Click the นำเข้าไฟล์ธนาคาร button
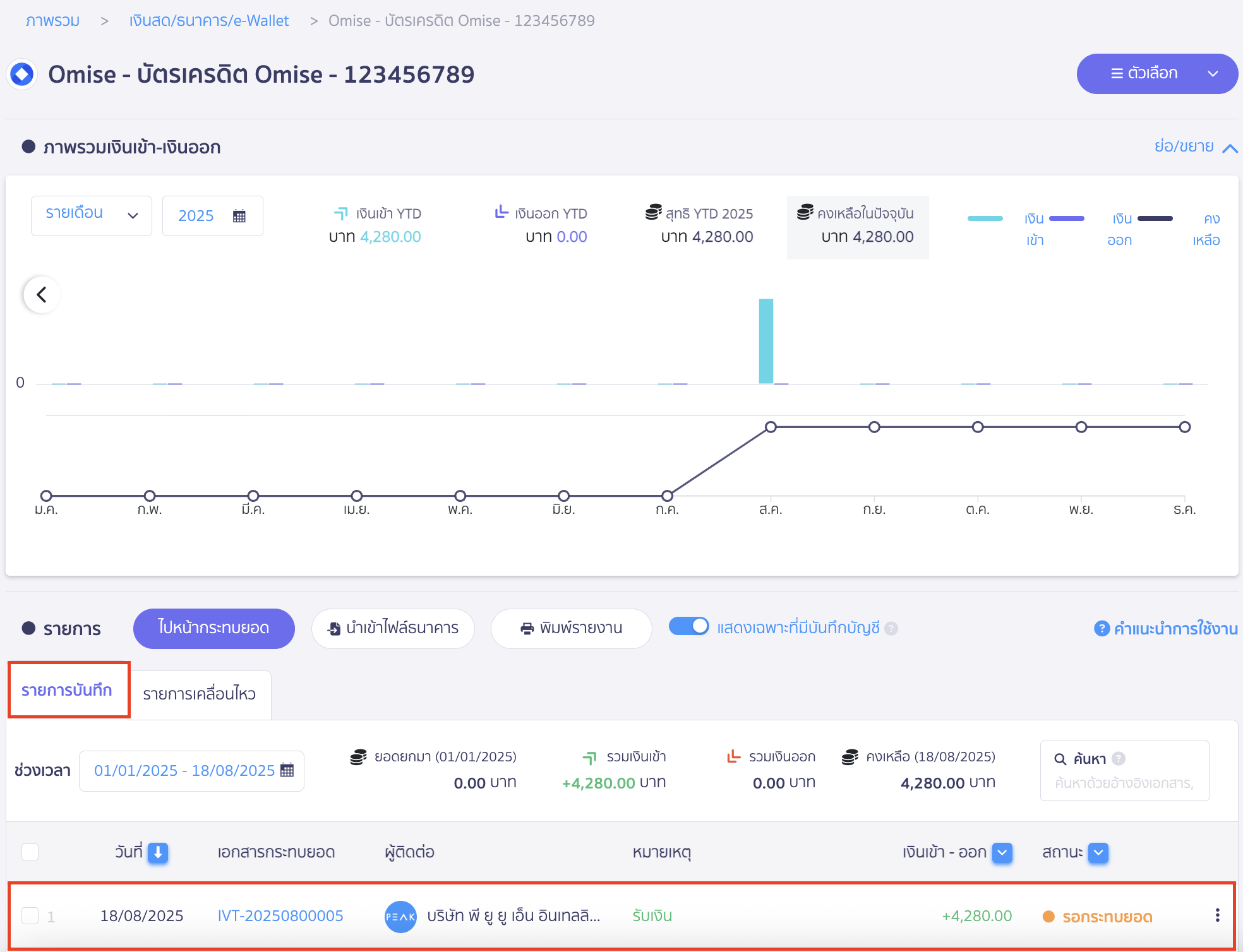 tap(393, 628)
